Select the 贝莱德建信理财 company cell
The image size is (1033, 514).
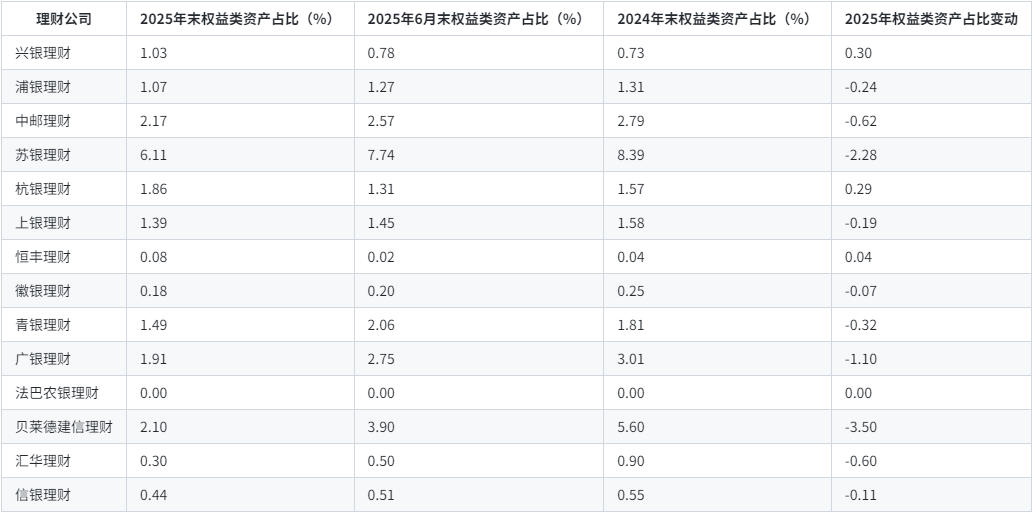coord(65,427)
